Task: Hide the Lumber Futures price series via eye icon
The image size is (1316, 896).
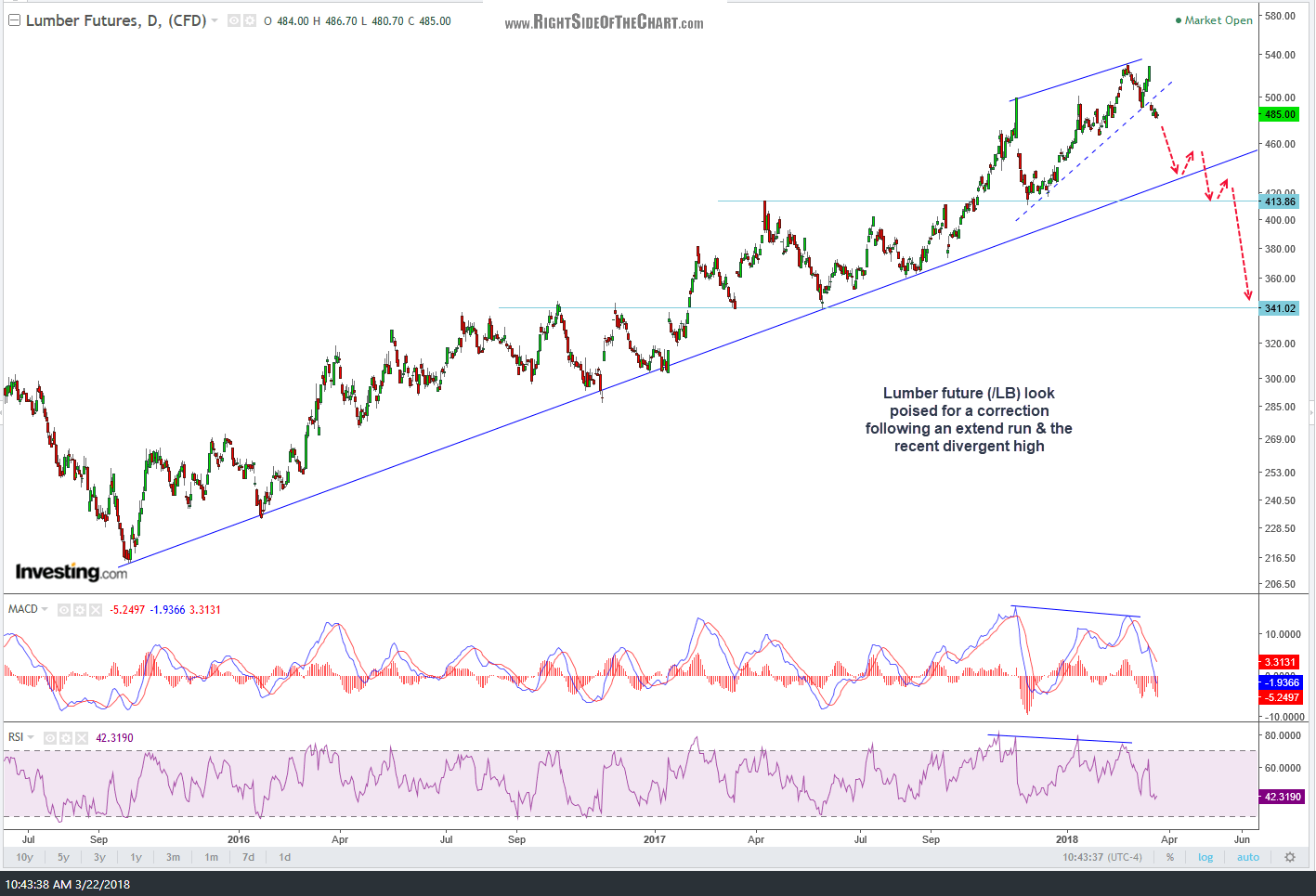Action: coord(233,20)
